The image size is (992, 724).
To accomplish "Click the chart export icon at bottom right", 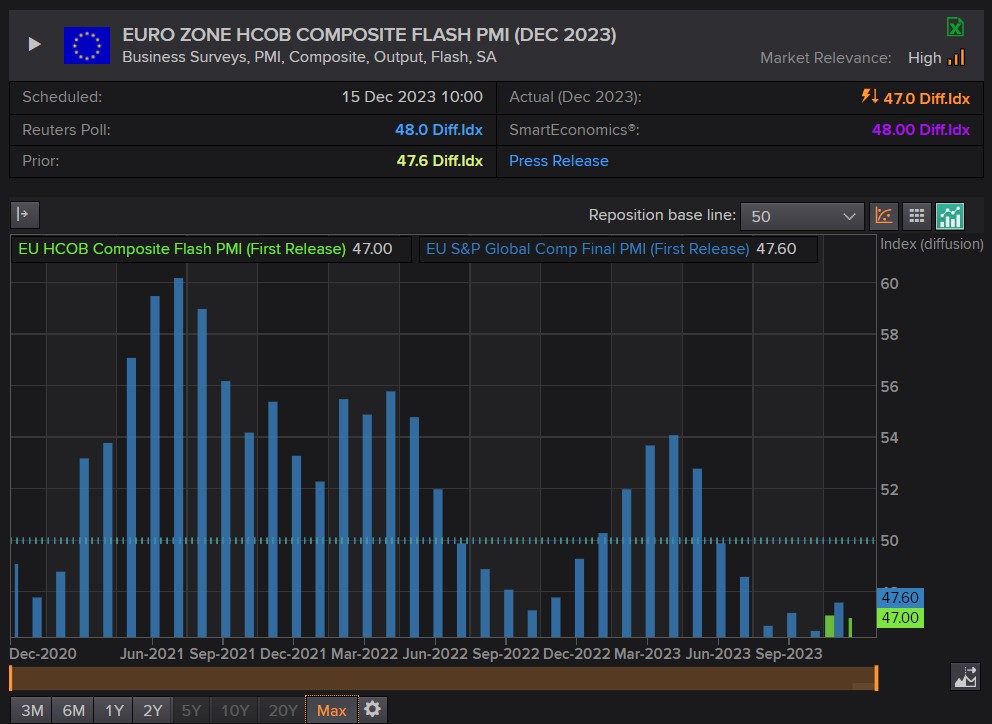I will click(x=965, y=677).
